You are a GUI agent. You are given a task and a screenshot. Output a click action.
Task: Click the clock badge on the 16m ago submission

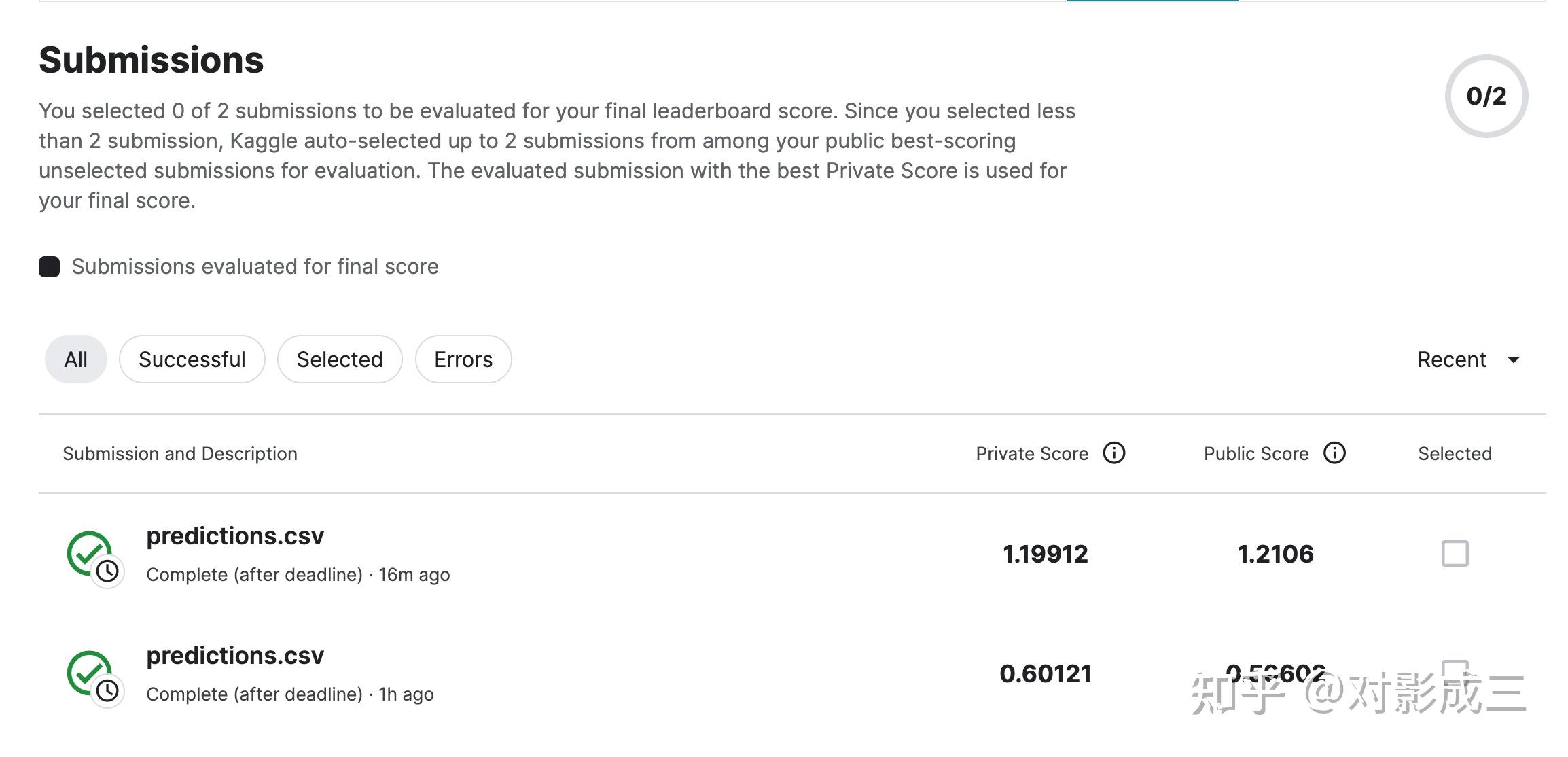point(107,571)
